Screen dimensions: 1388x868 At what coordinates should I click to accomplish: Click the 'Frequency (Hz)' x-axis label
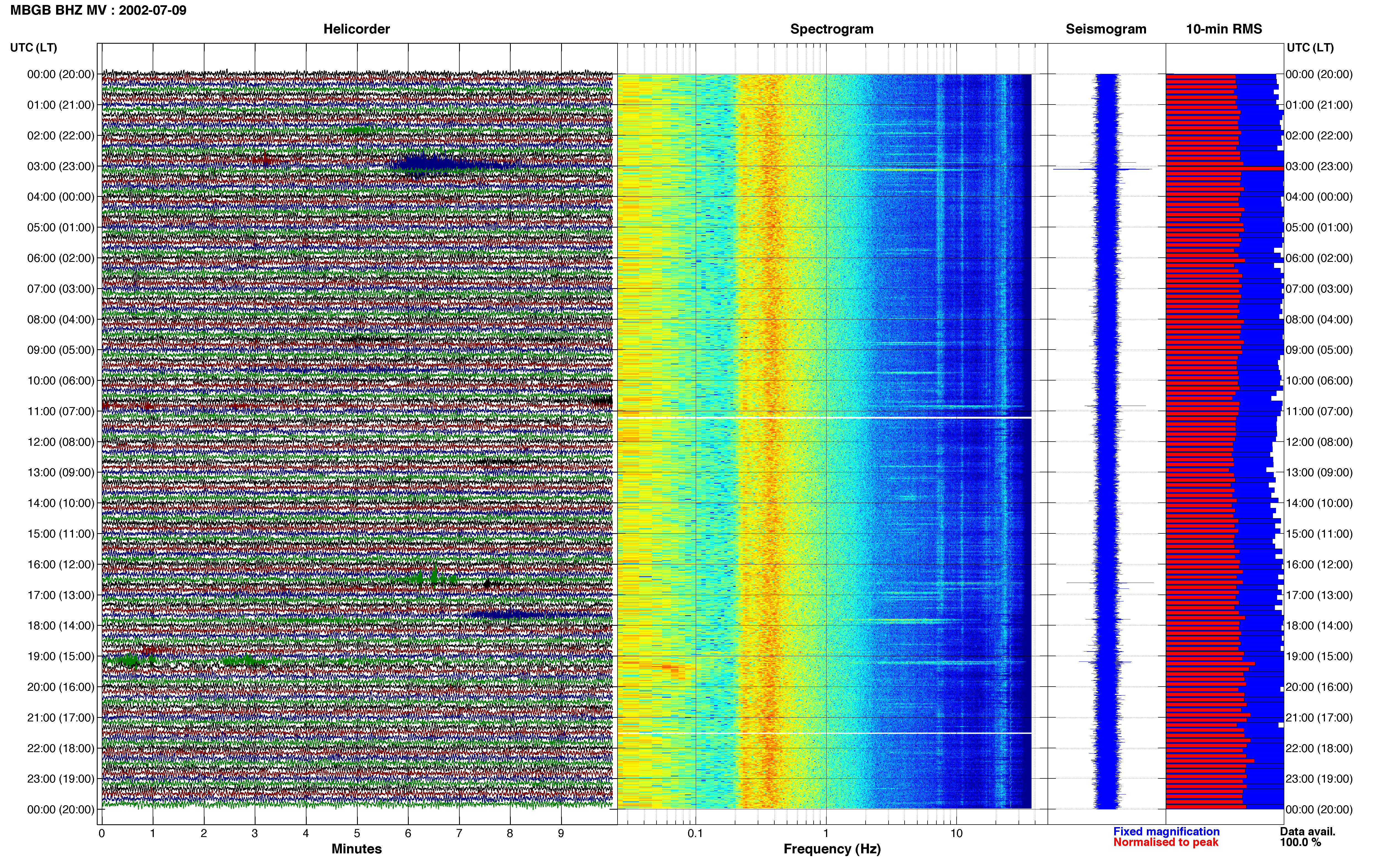[x=832, y=848]
